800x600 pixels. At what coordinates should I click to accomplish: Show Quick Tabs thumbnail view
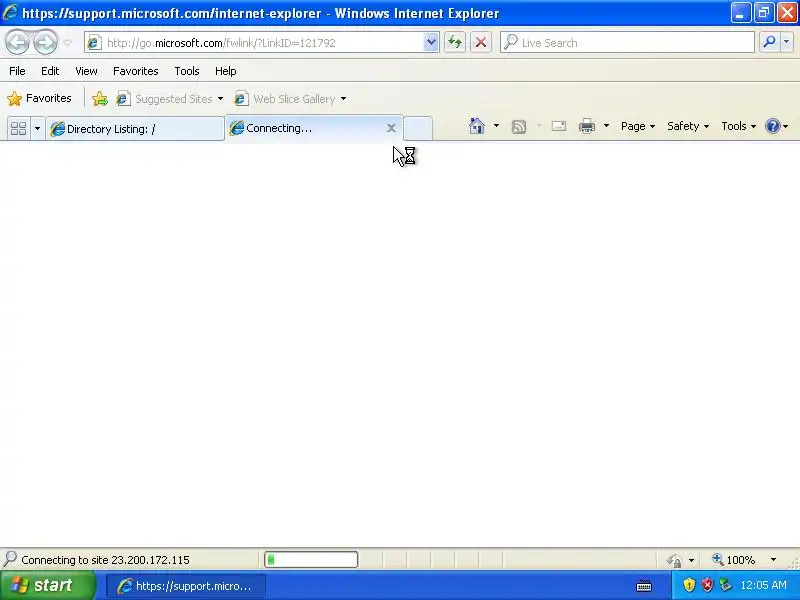19,128
